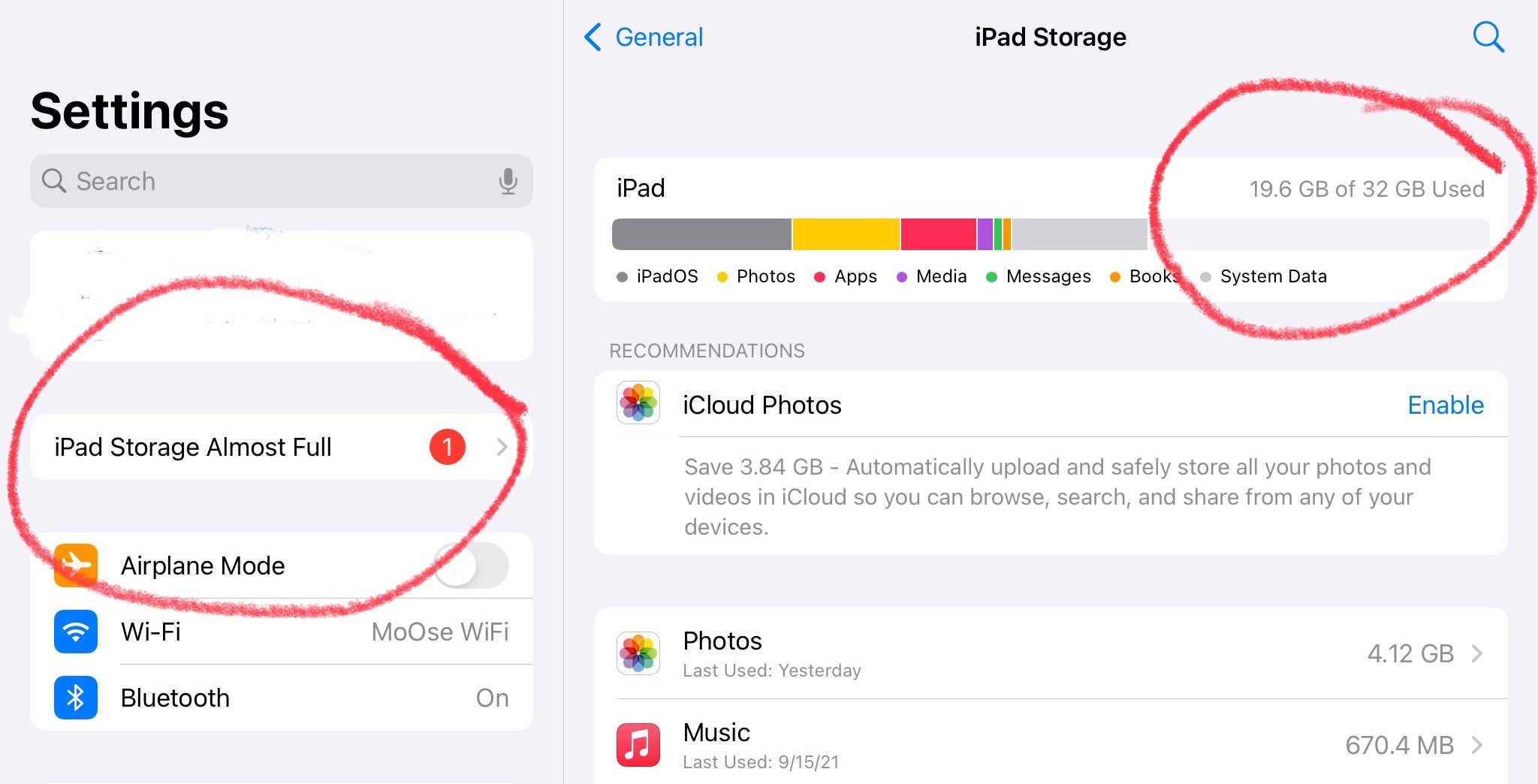
Task: Click the iCloud Photos recommendation icon
Action: [639, 405]
